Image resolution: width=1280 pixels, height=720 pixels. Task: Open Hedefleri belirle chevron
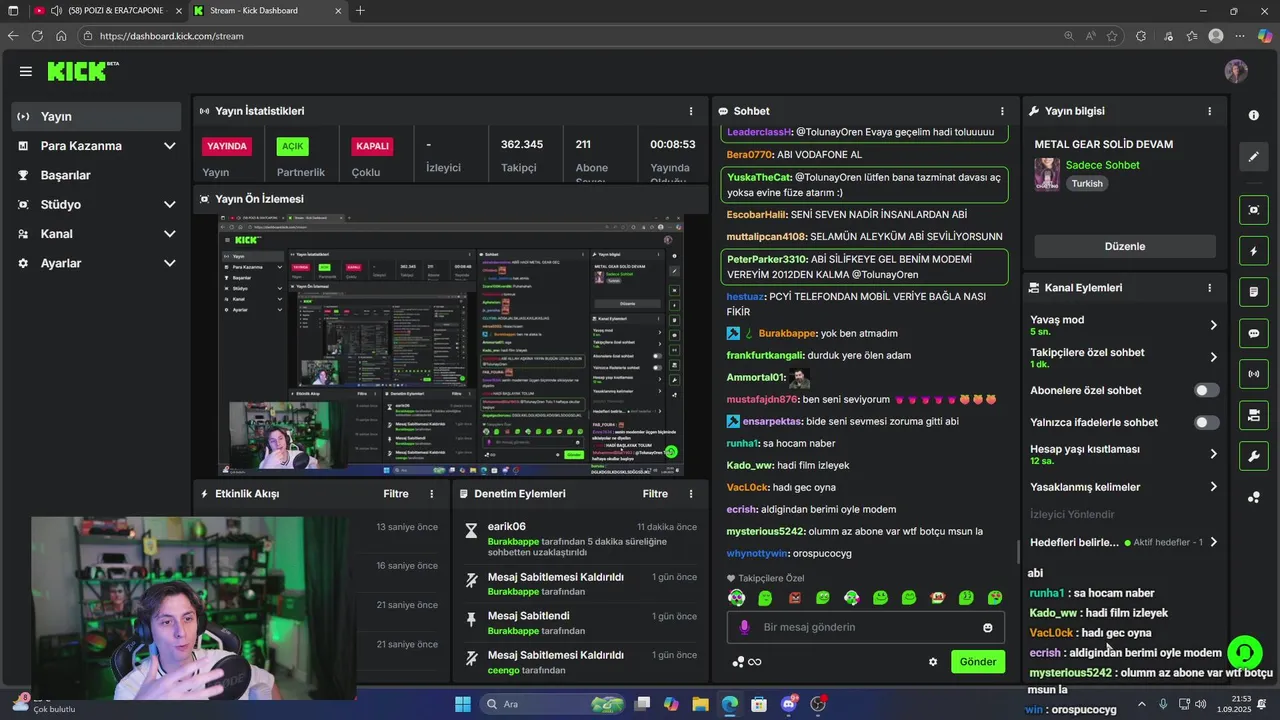1213,542
